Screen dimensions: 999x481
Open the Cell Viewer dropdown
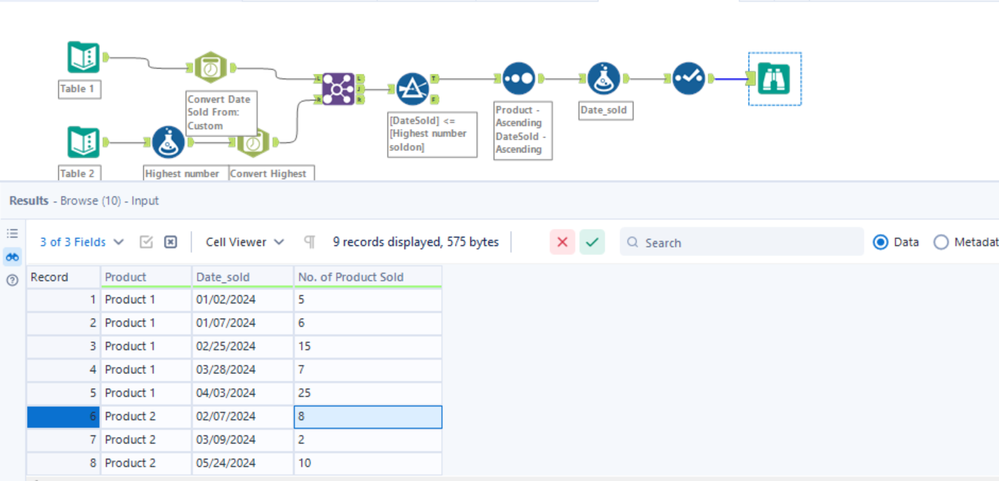click(245, 242)
